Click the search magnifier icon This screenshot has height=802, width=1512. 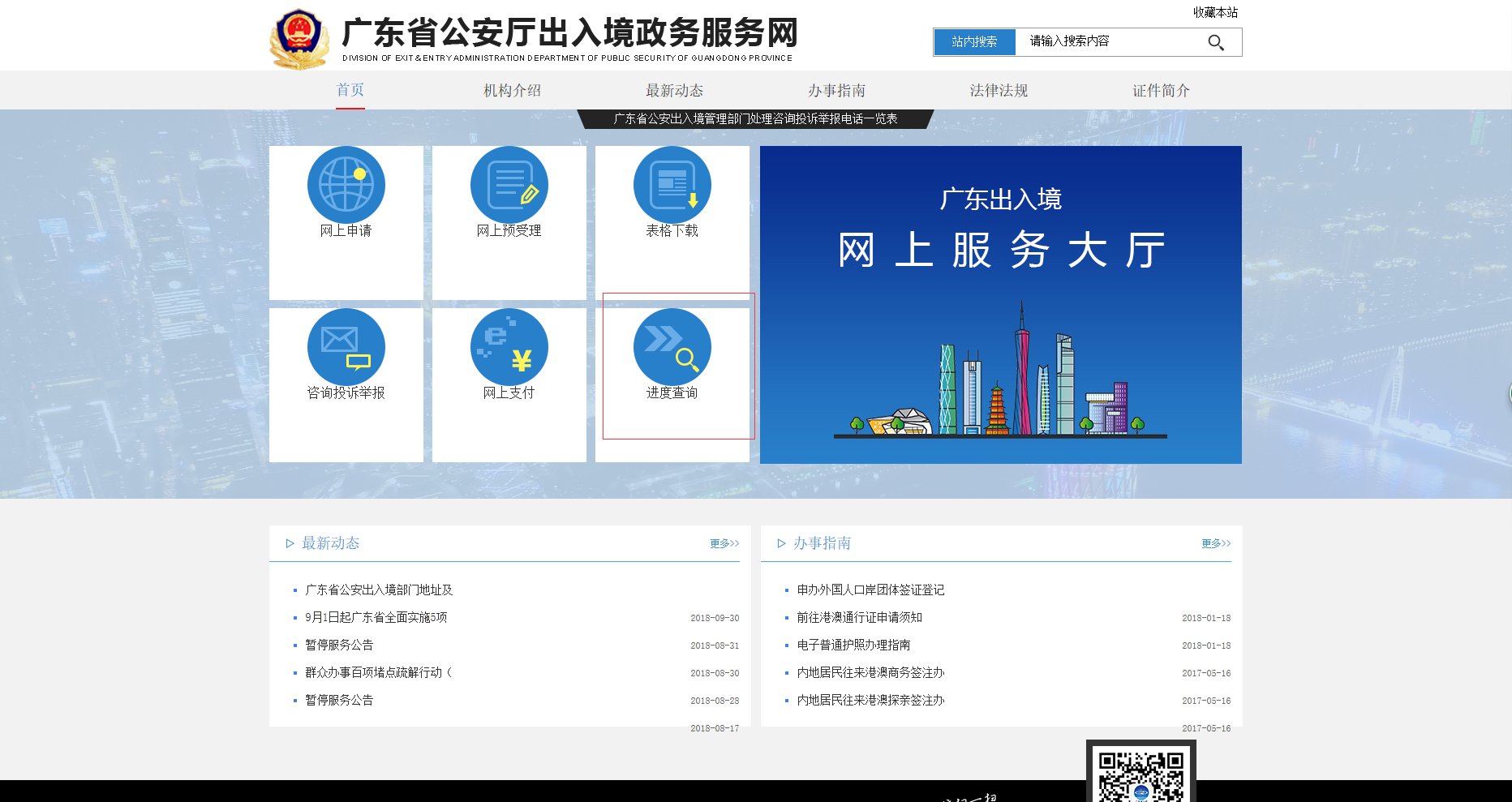pos(1215,42)
